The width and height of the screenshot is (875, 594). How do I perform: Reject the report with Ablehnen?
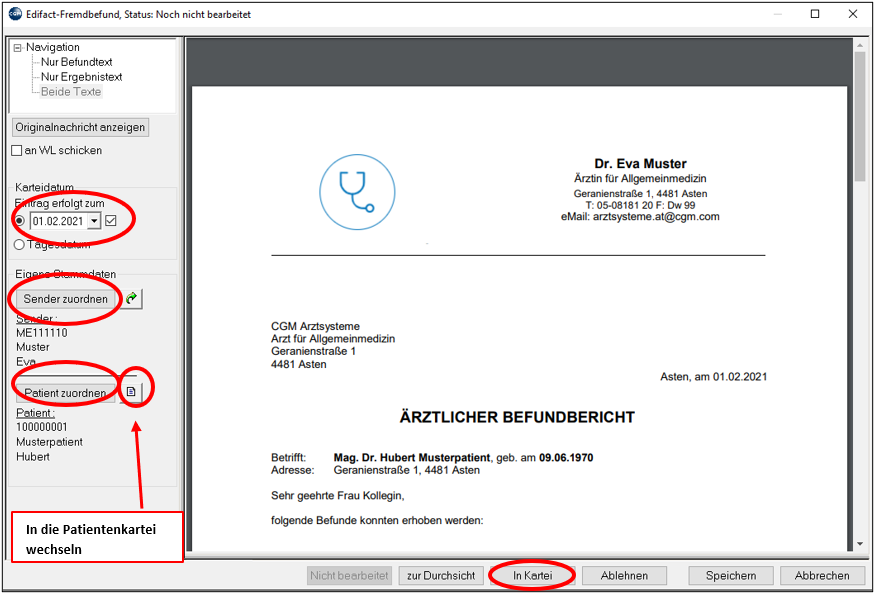[624, 576]
